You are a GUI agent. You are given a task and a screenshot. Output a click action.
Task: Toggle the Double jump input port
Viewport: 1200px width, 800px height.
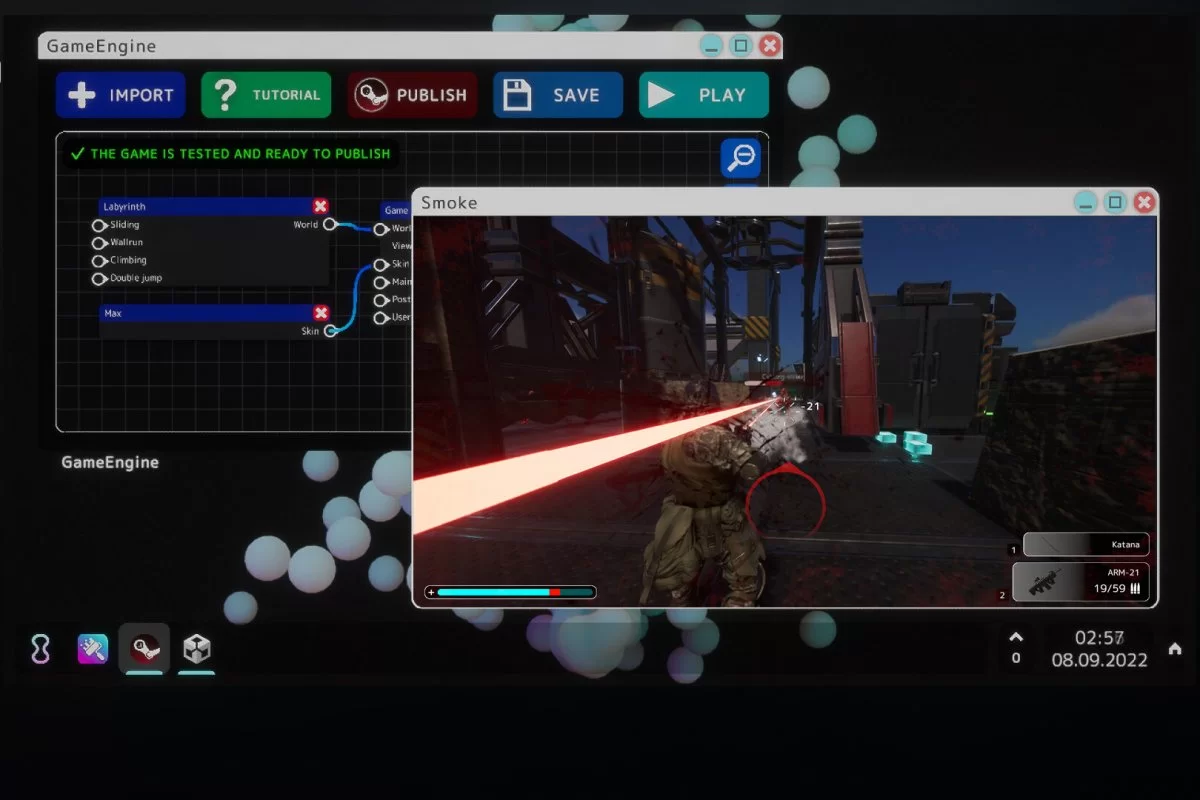point(99,279)
